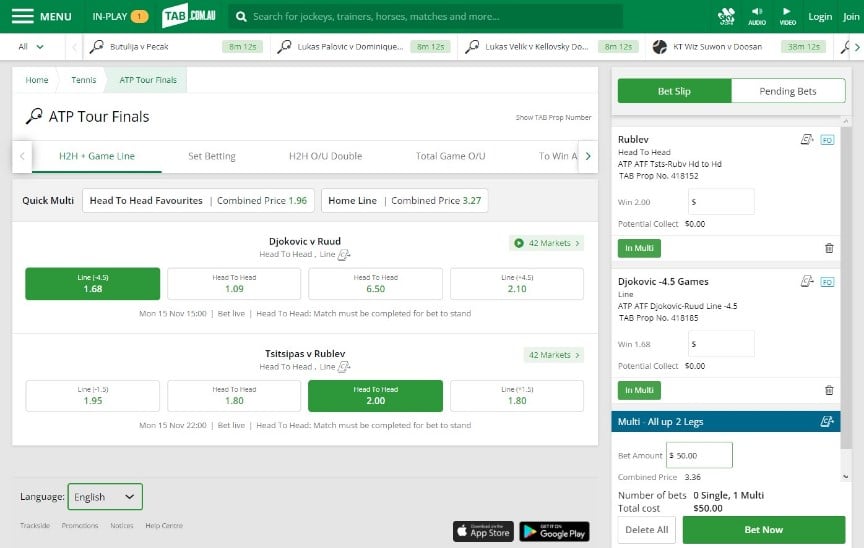
Task: Open the Google Play badge
Action: [554, 531]
